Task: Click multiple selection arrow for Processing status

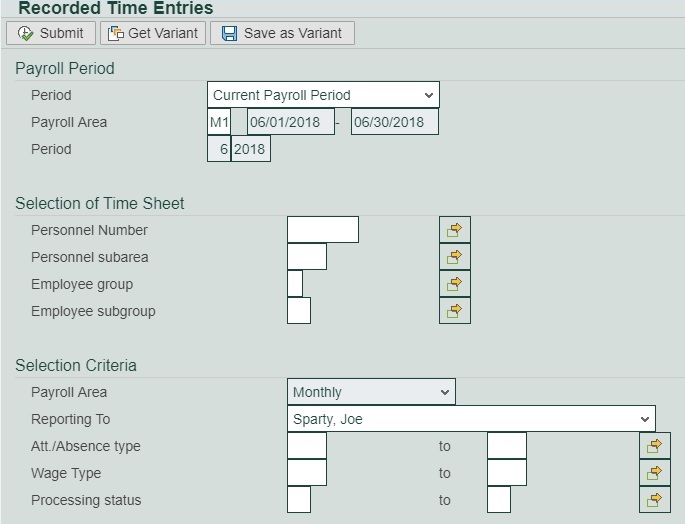Action: (654, 500)
